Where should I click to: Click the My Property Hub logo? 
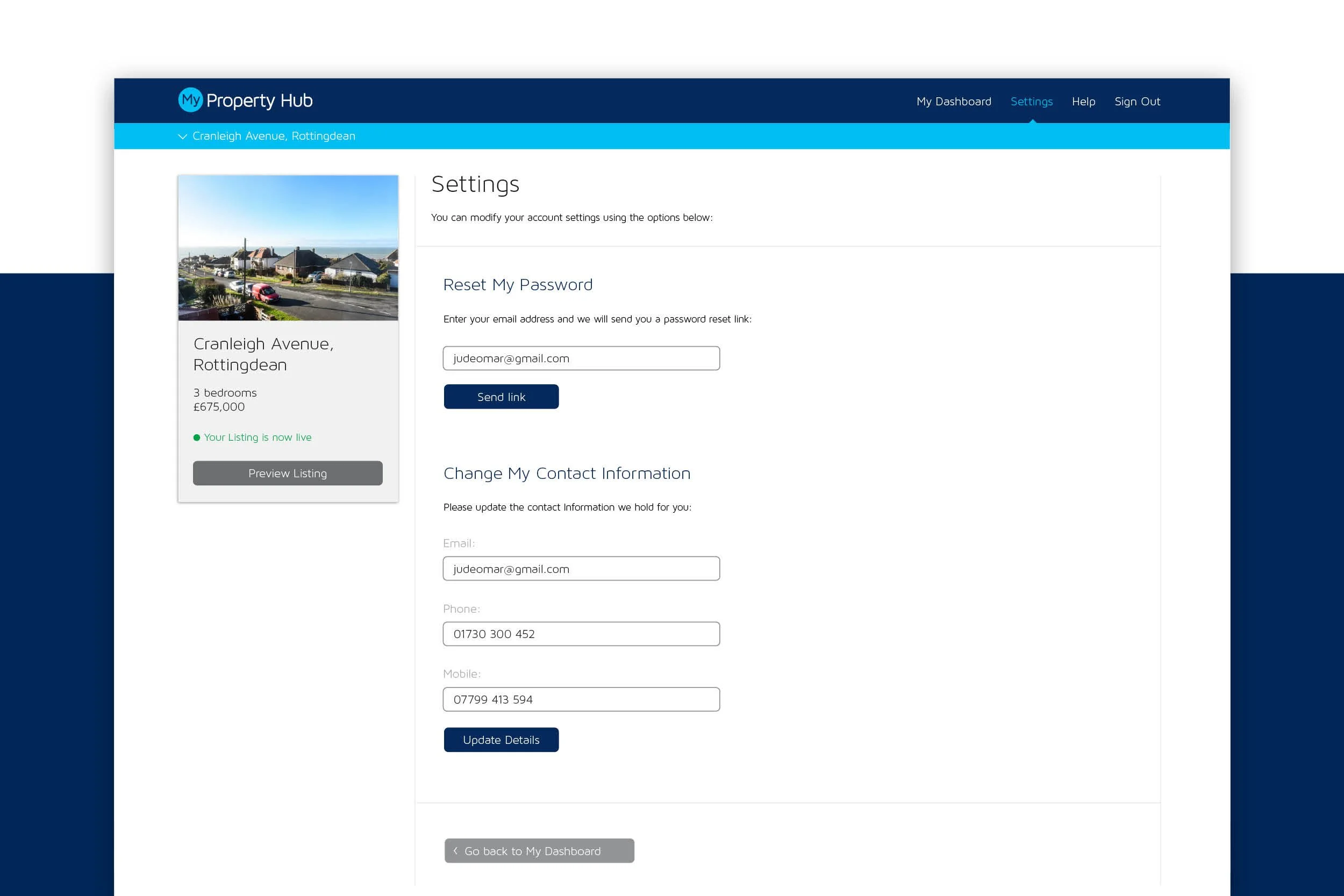245,100
